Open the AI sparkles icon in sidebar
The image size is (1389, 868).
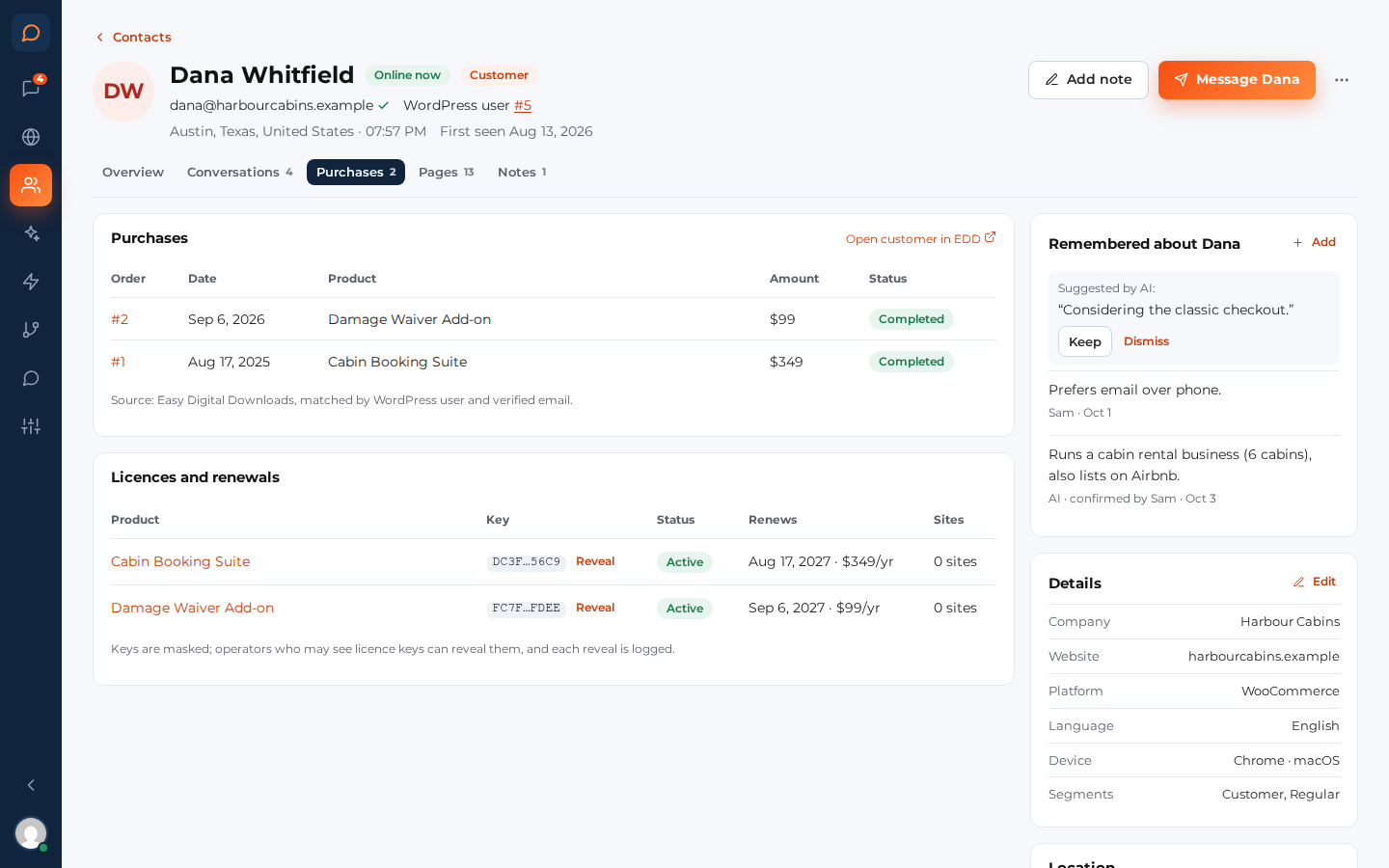tap(31, 233)
